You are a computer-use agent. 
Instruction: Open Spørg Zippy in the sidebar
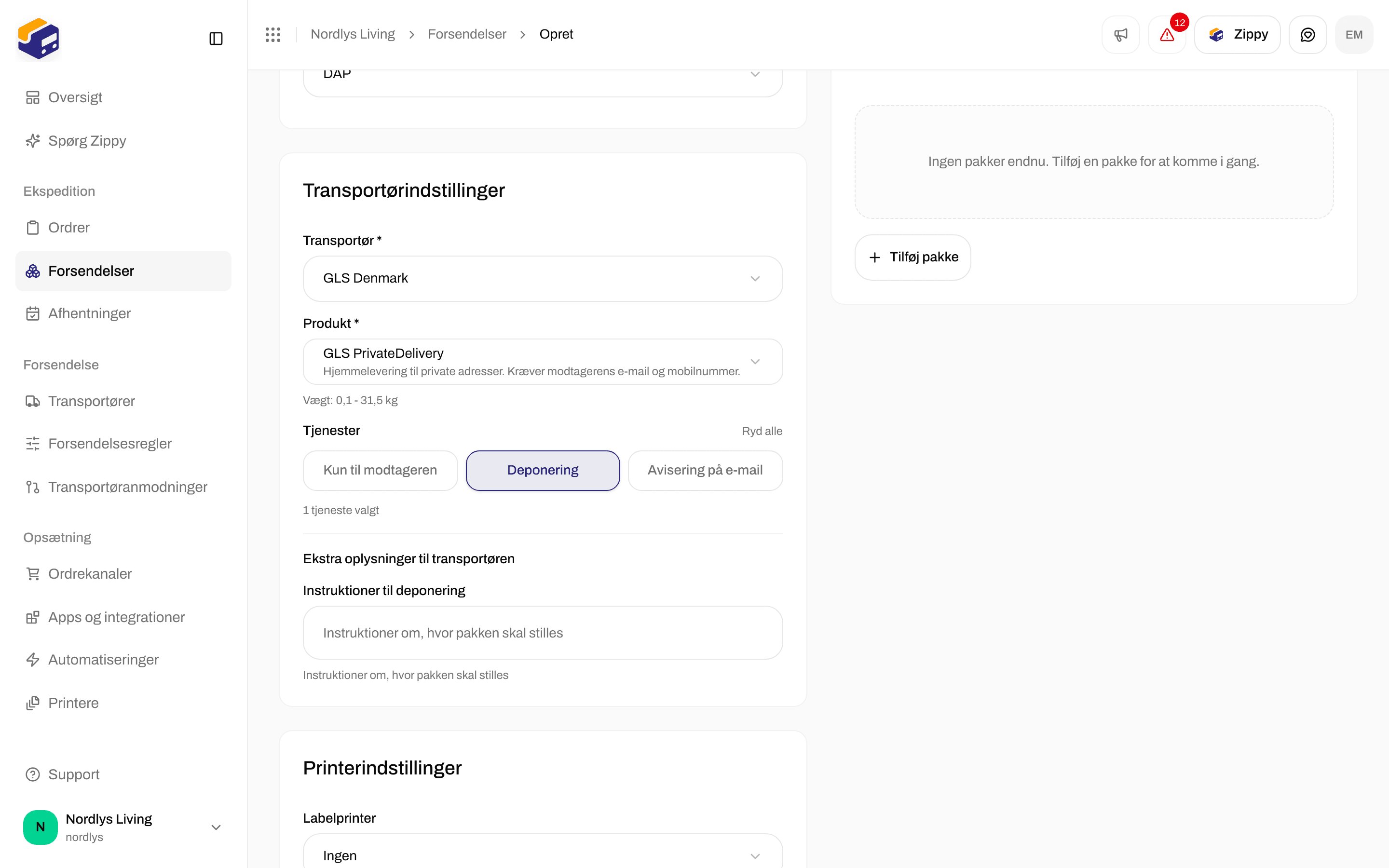pos(123,141)
